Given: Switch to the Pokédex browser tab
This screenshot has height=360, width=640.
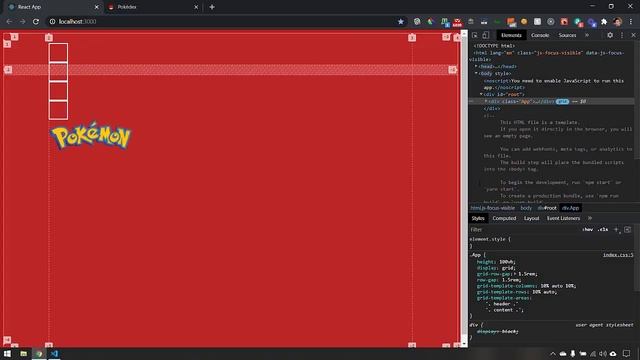Looking at the screenshot, I should (153, 7).
